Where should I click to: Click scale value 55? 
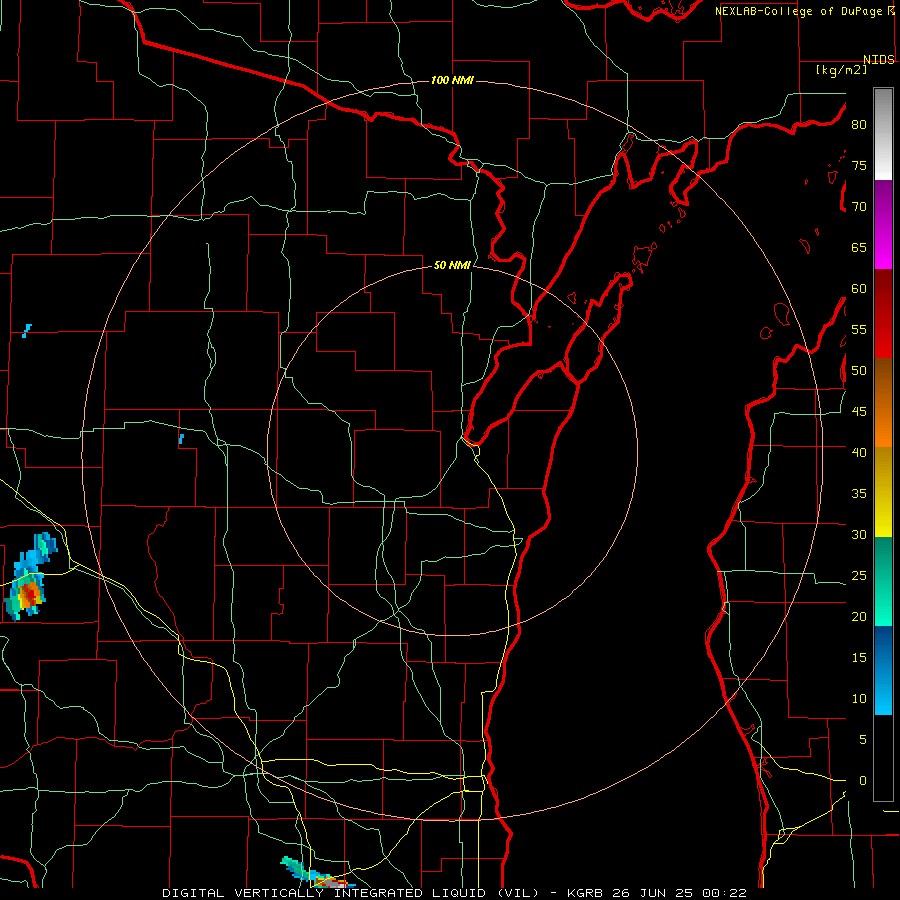point(859,329)
